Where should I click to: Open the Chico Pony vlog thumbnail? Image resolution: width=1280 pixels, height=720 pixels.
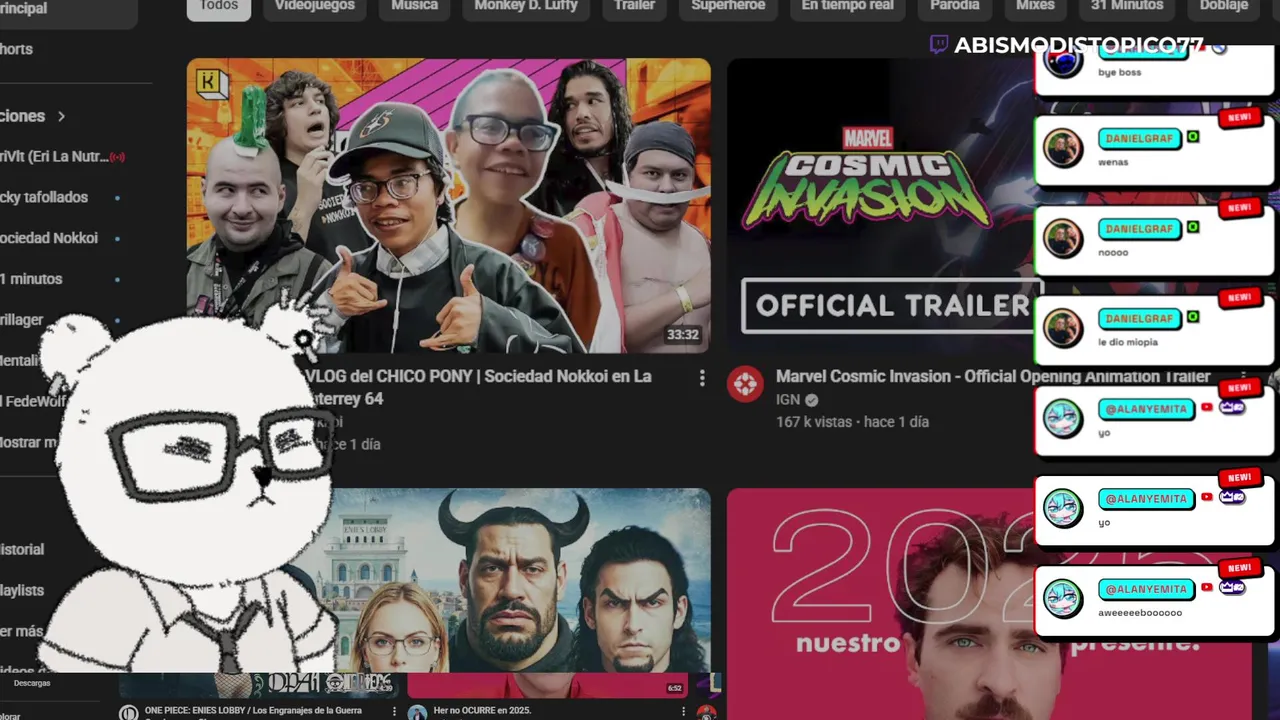tap(448, 205)
